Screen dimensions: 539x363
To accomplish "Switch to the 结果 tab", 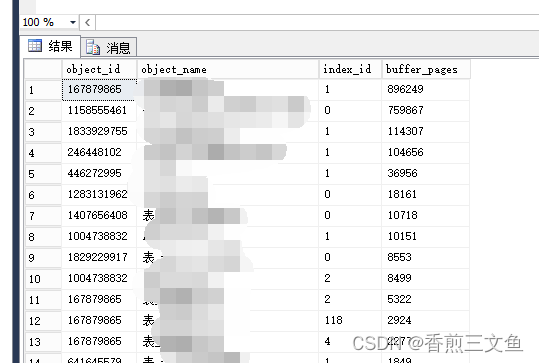I will click(50, 46).
